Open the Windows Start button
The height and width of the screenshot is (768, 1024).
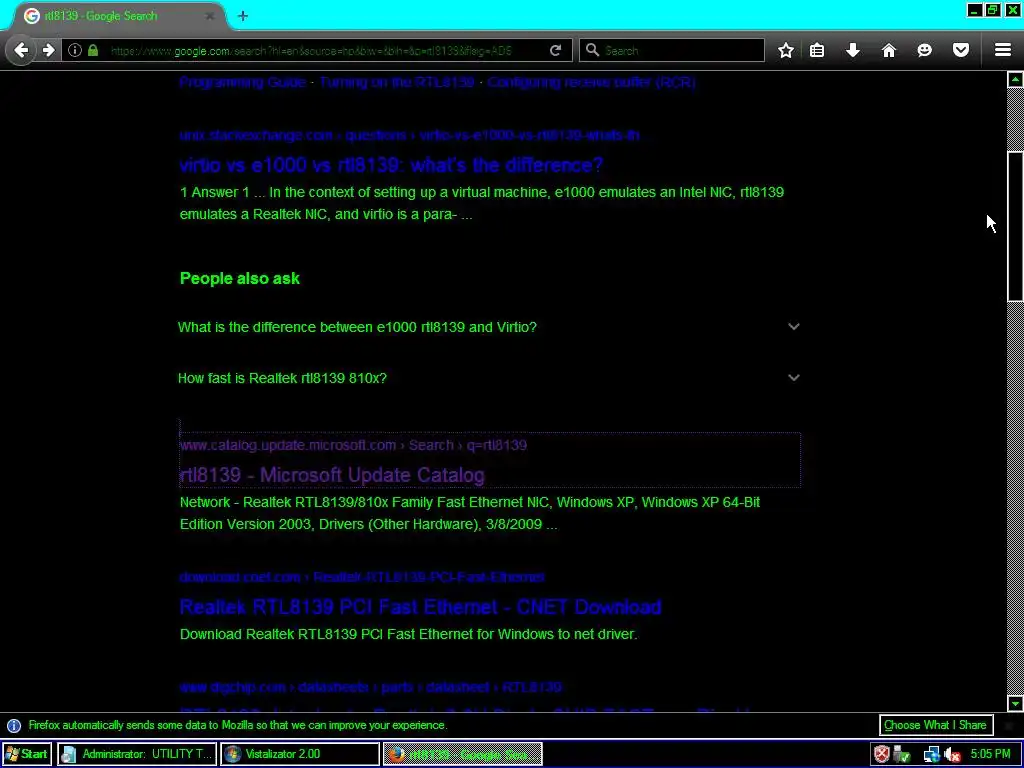point(27,754)
